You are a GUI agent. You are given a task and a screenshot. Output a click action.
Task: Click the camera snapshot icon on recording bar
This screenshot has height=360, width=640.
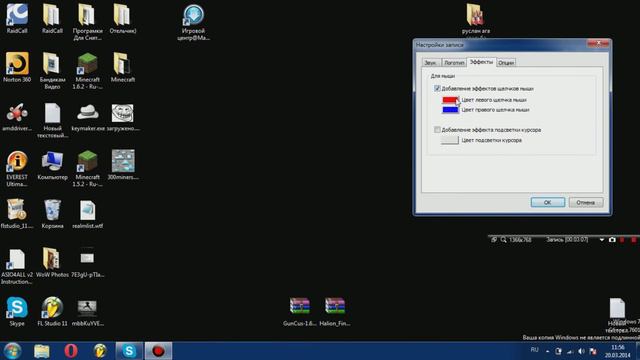click(612, 240)
